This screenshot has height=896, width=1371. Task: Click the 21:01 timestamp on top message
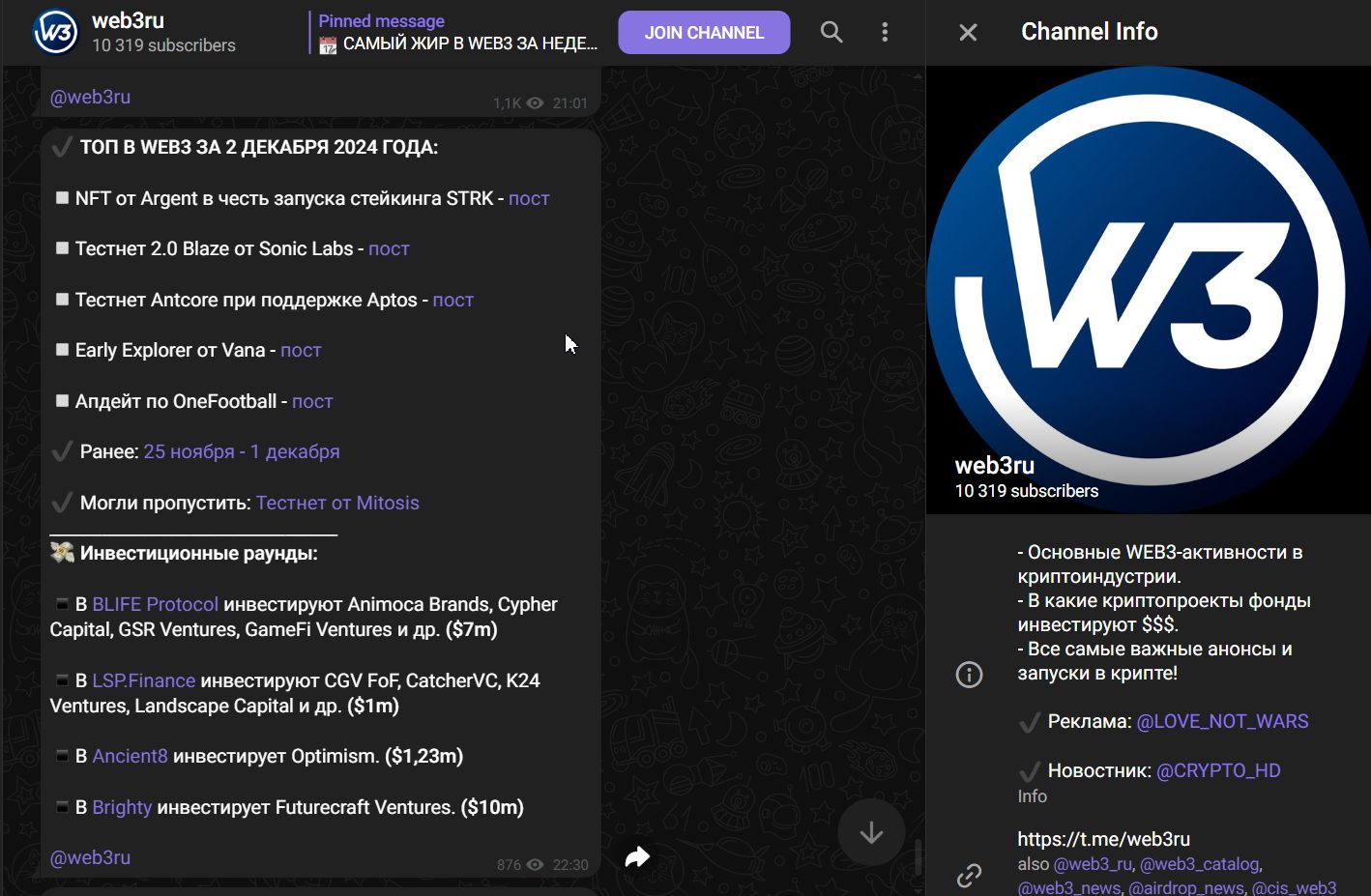[x=570, y=103]
